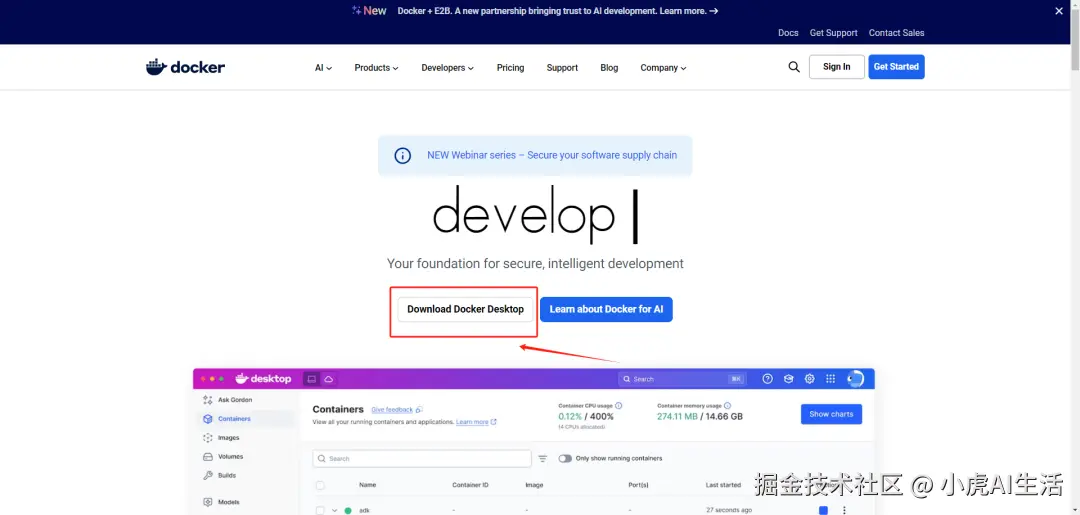Open the Support nav item
The width and height of the screenshot is (1080, 515).
click(x=562, y=68)
